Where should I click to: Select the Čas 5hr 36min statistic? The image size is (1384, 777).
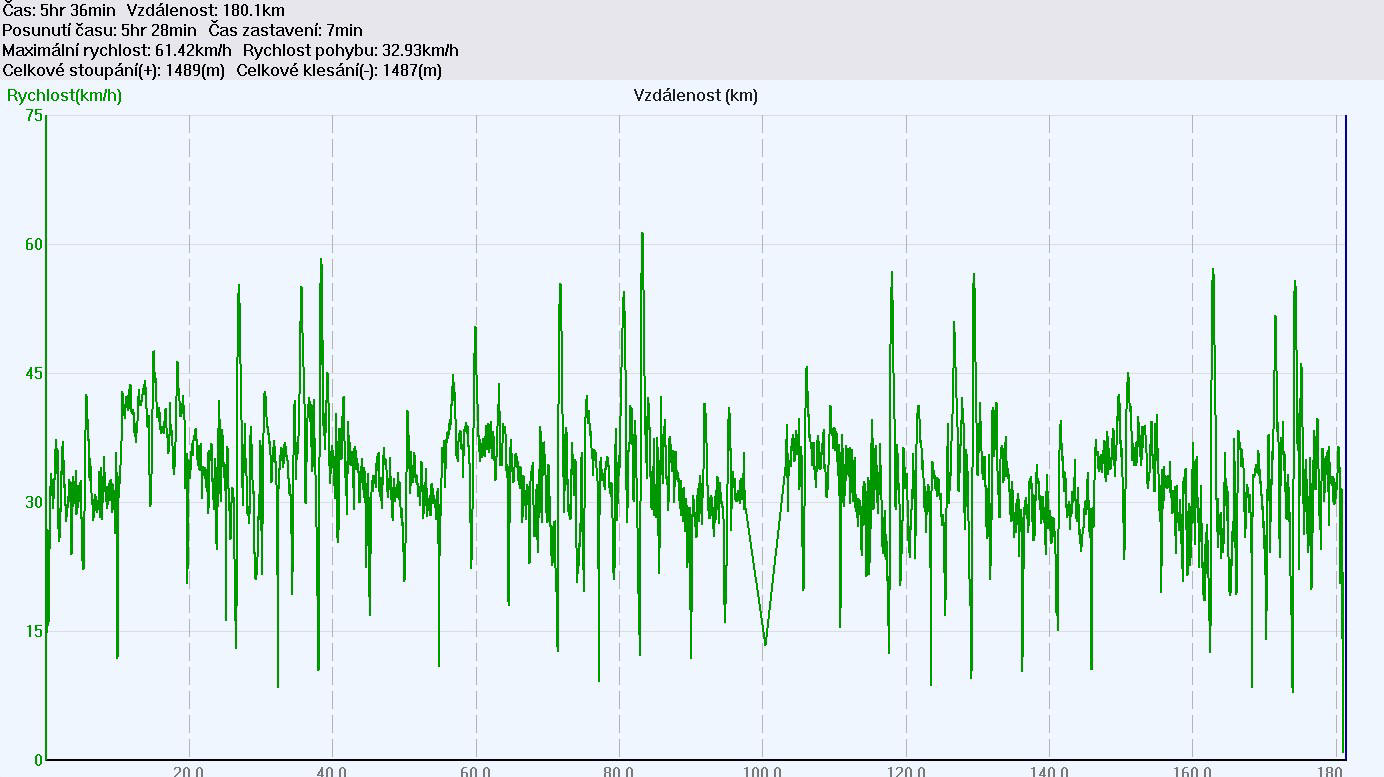pyautogui.click(x=59, y=10)
